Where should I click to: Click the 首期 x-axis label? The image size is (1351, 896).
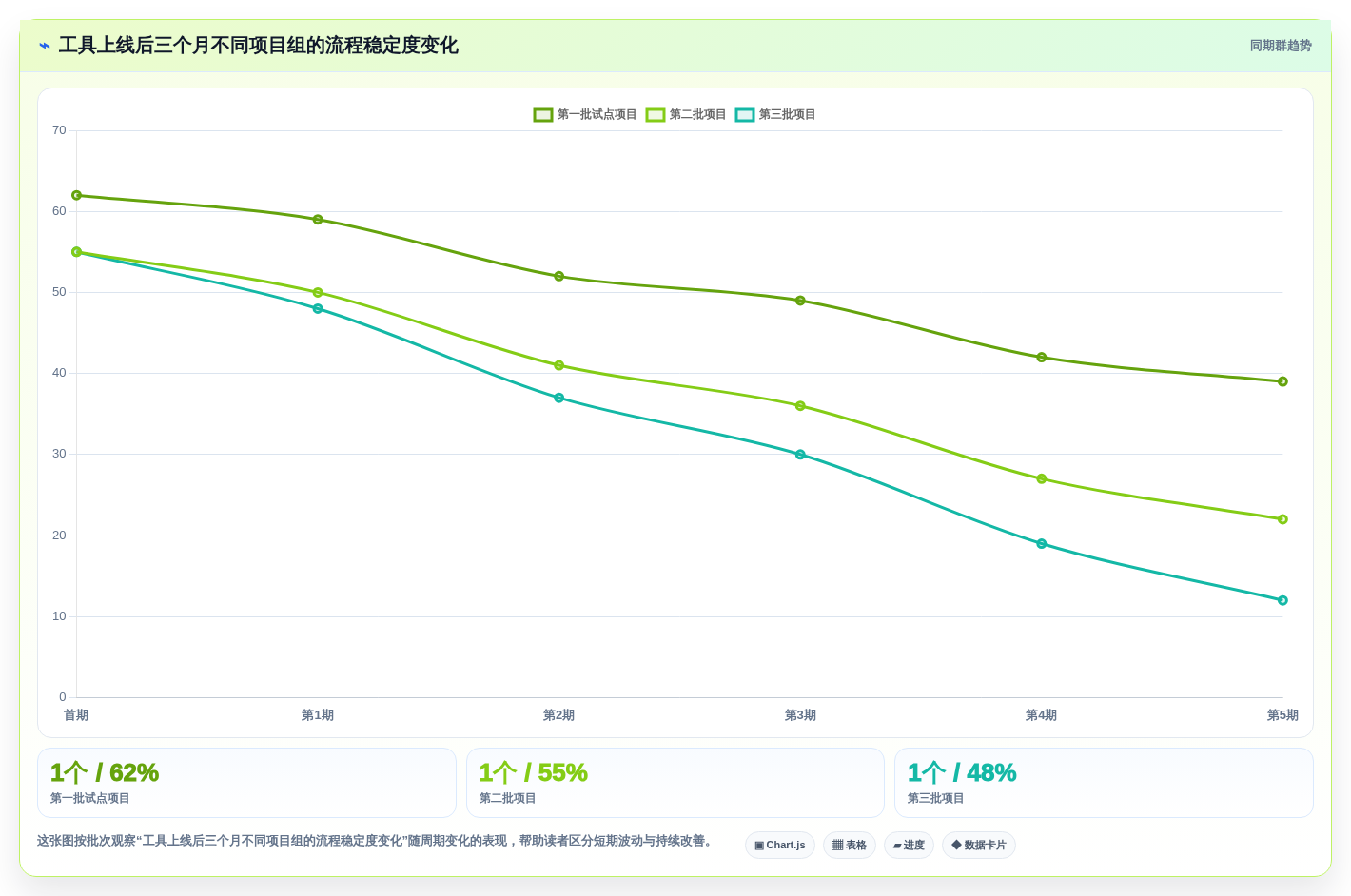click(76, 715)
